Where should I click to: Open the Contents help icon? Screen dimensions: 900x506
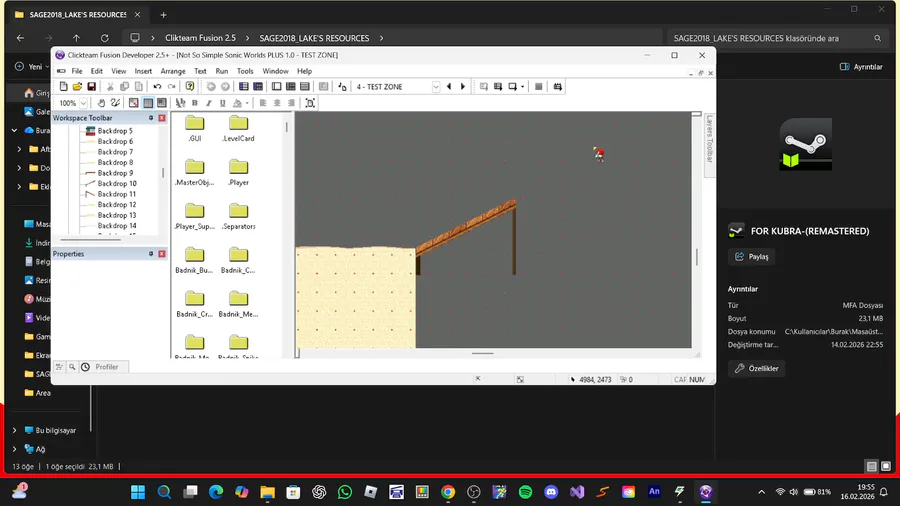pyautogui.click(x=190, y=87)
